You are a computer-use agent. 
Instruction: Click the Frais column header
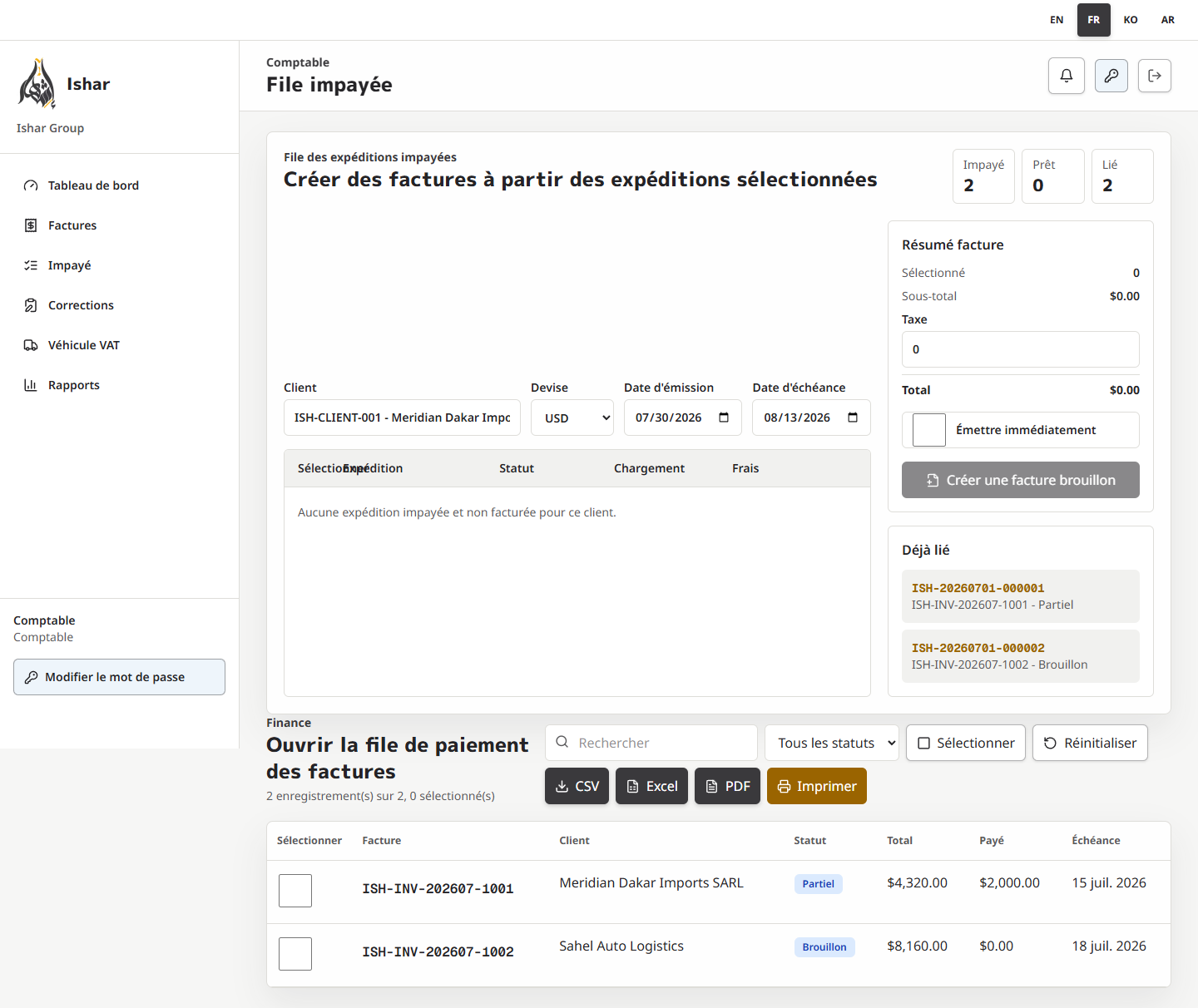pyautogui.click(x=745, y=468)
